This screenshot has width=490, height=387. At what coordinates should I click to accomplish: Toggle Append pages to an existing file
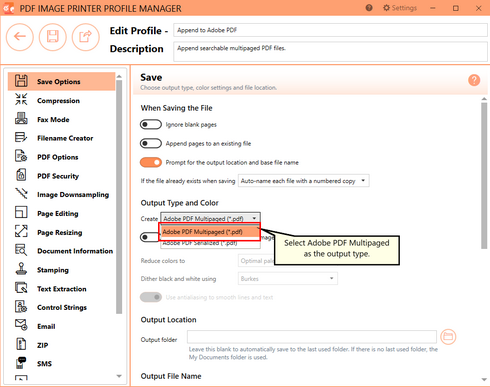(x=151, y=143)
